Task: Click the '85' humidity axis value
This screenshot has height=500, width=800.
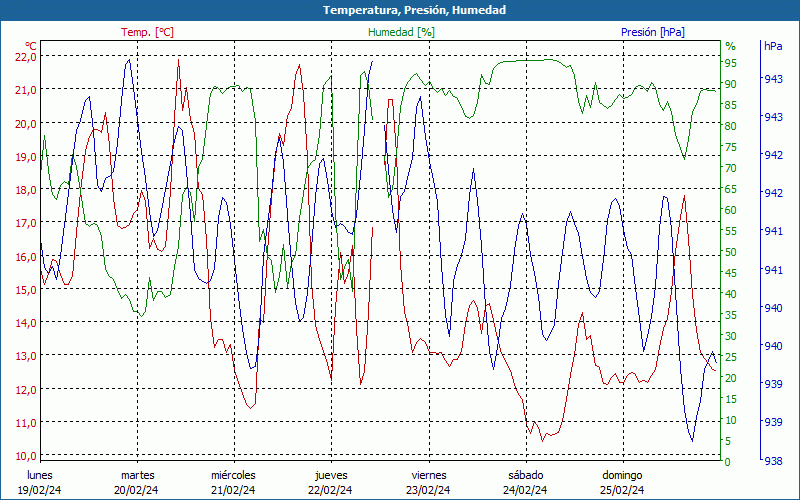Action: click(731, 105)
